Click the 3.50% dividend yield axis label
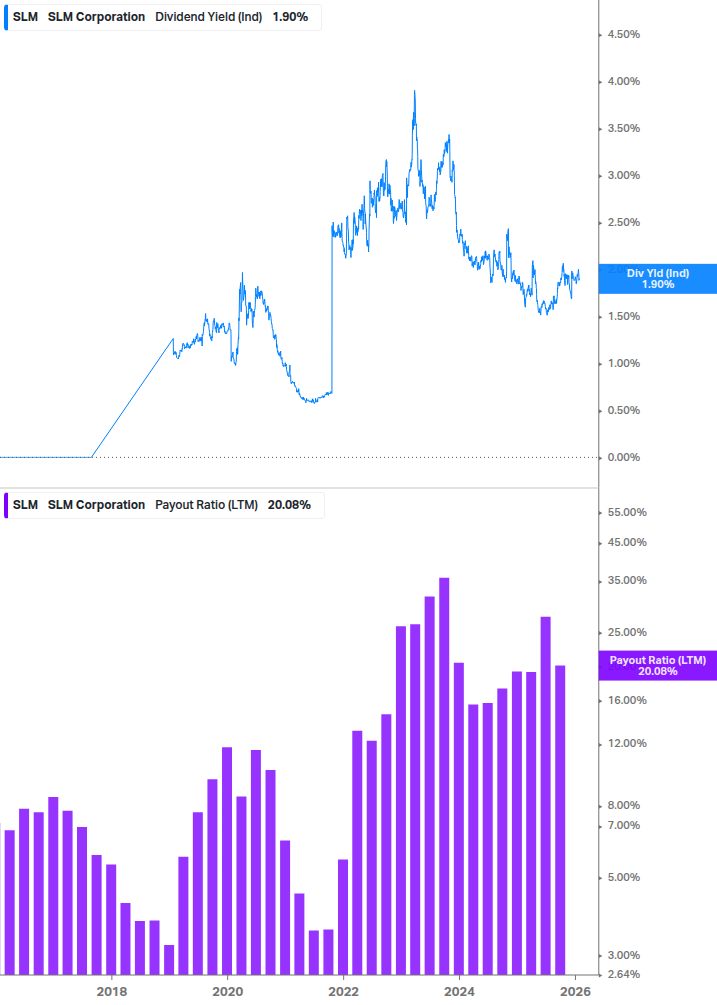 tap(623, 128)
